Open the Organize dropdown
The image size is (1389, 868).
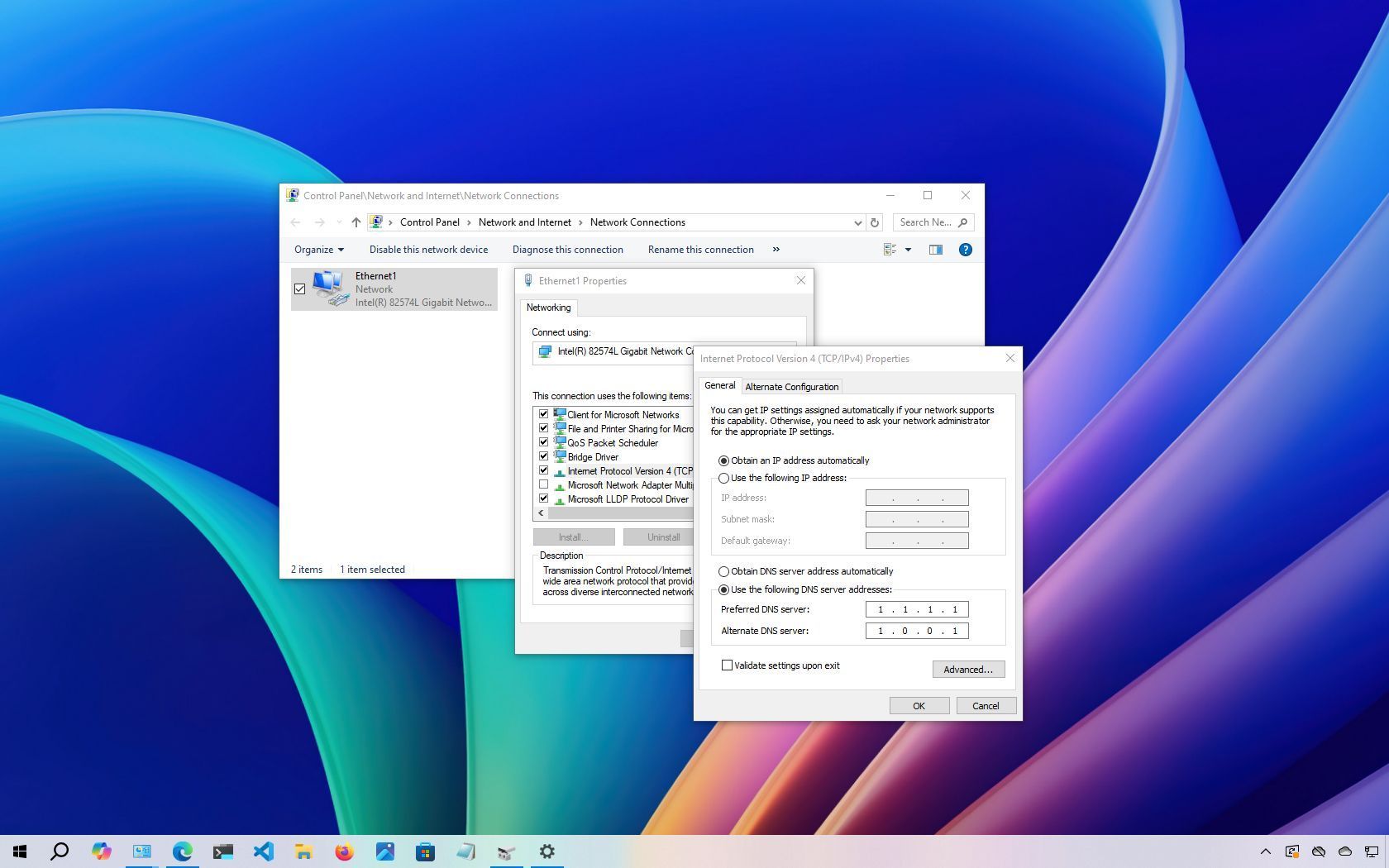coord(318,249)
